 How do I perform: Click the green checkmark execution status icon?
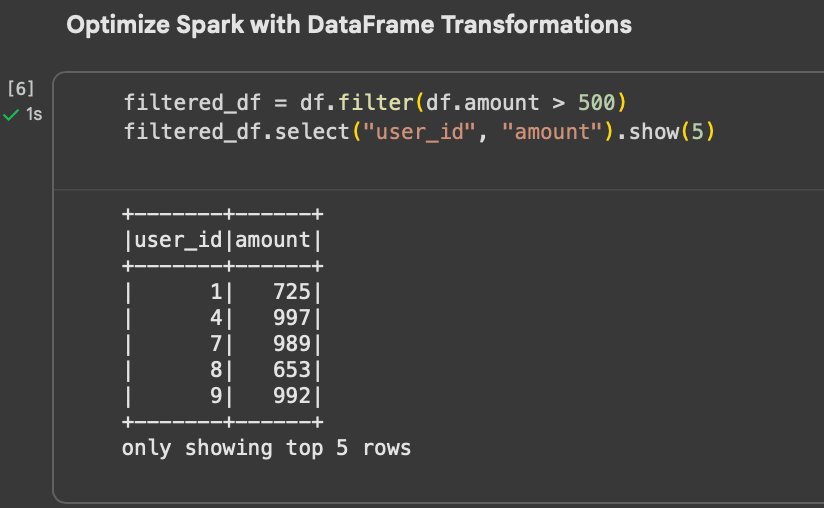click(x=11, y=116)
